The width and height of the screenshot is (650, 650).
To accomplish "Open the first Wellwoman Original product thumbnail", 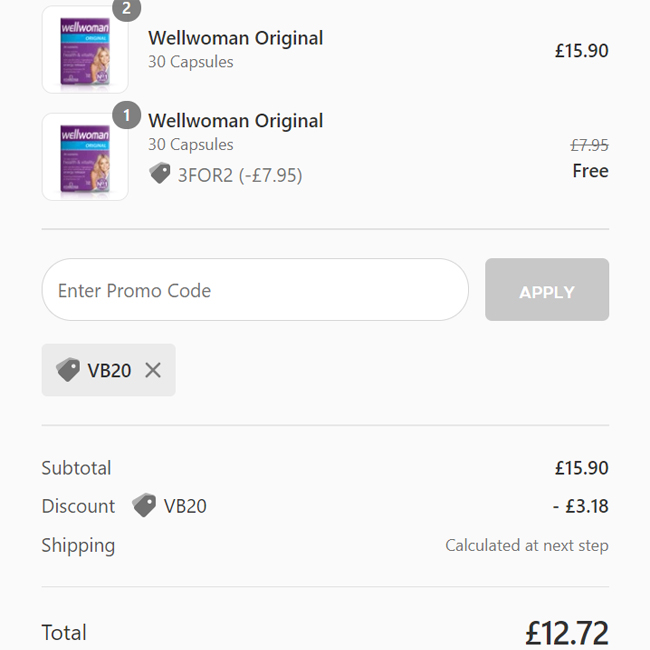I will tap(85, 50).
